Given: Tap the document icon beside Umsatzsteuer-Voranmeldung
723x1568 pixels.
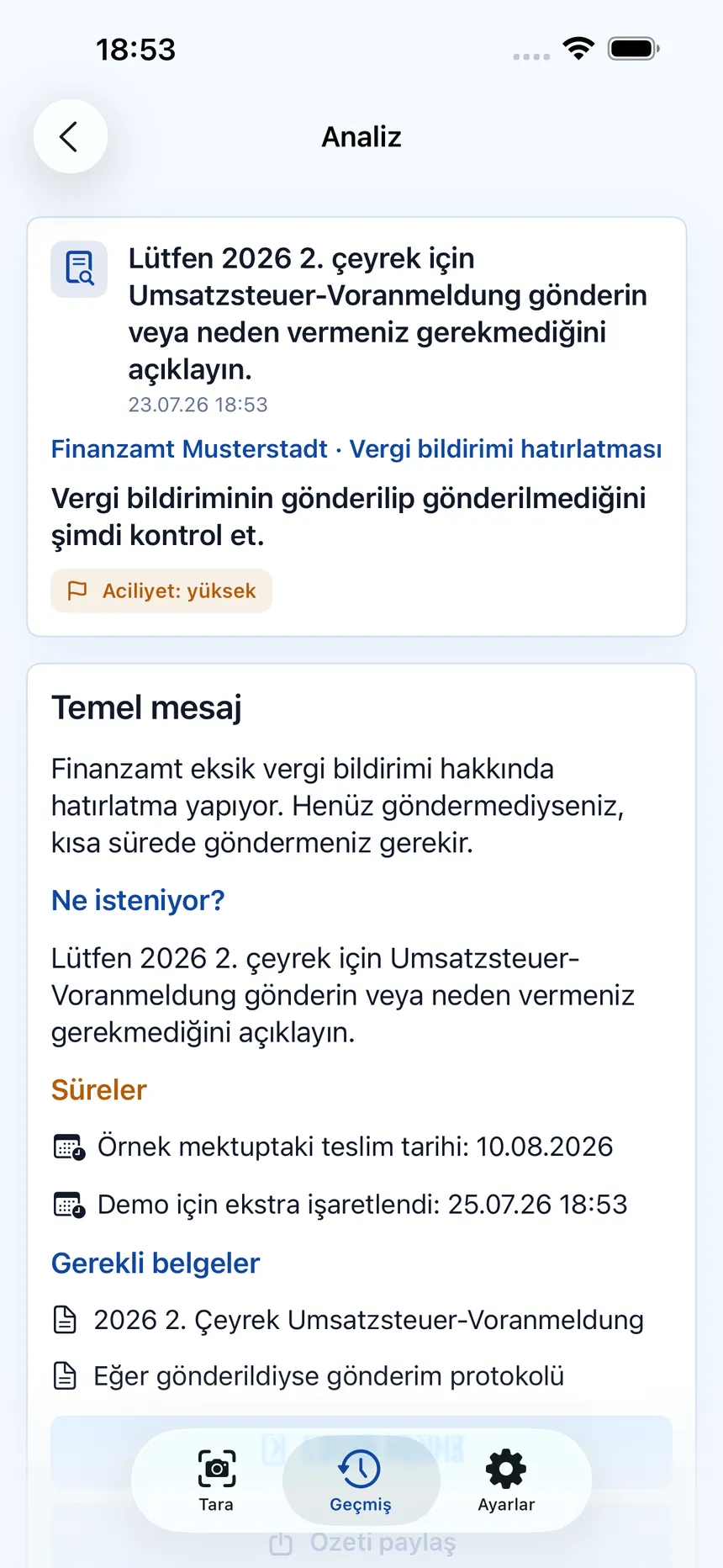Looking at the screenshot, I should point(65,1320).
